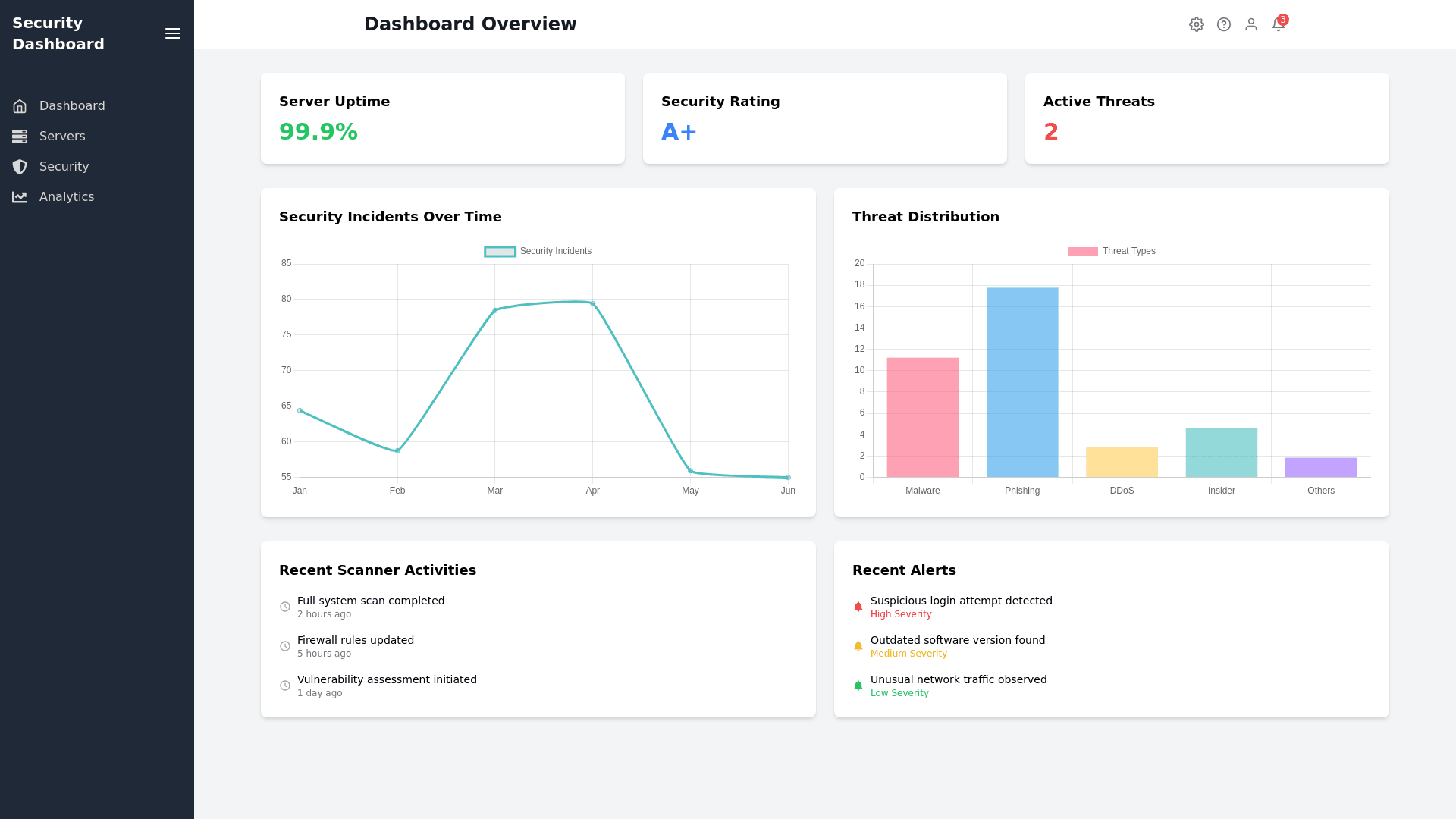Click the server stack icon in the sidebar
Viewport: 1456px width, 819px height.
click(20, 136)
